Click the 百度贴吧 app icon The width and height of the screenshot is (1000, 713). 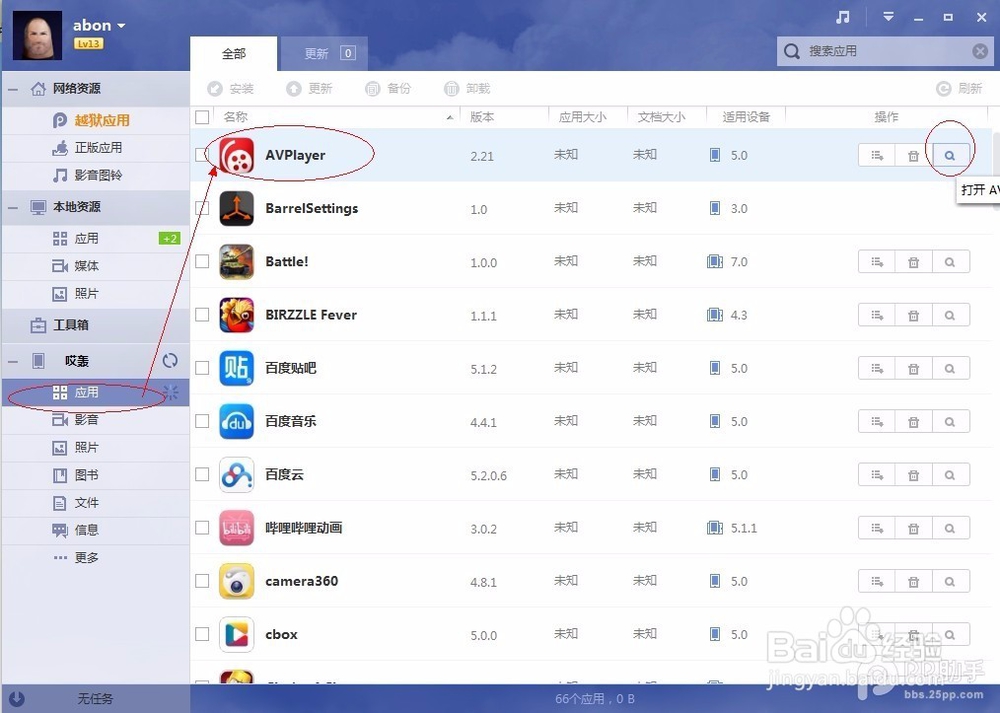coord(237,368)
